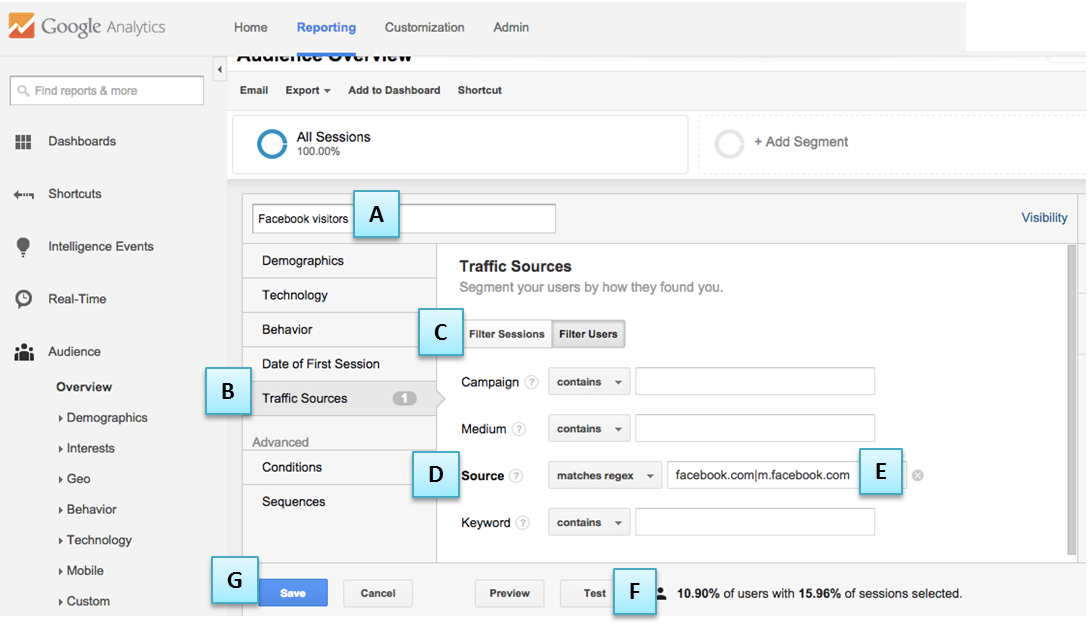The height and width of the screenshot is (632, 1088).
Task: Open Overview under Audience
Action: pyautogui.click(x=84, y=387)
